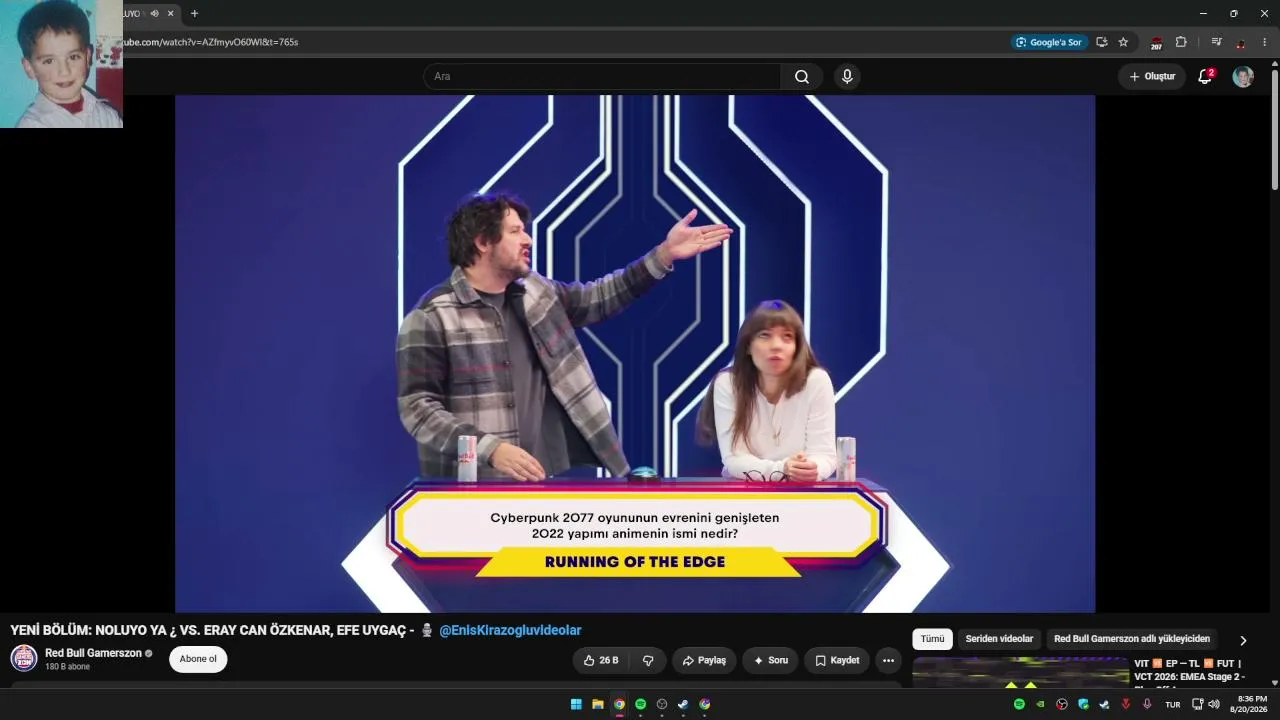The image size is (1280, 720).
Task: Click the Ara search field
Action: tap(602, 77)
